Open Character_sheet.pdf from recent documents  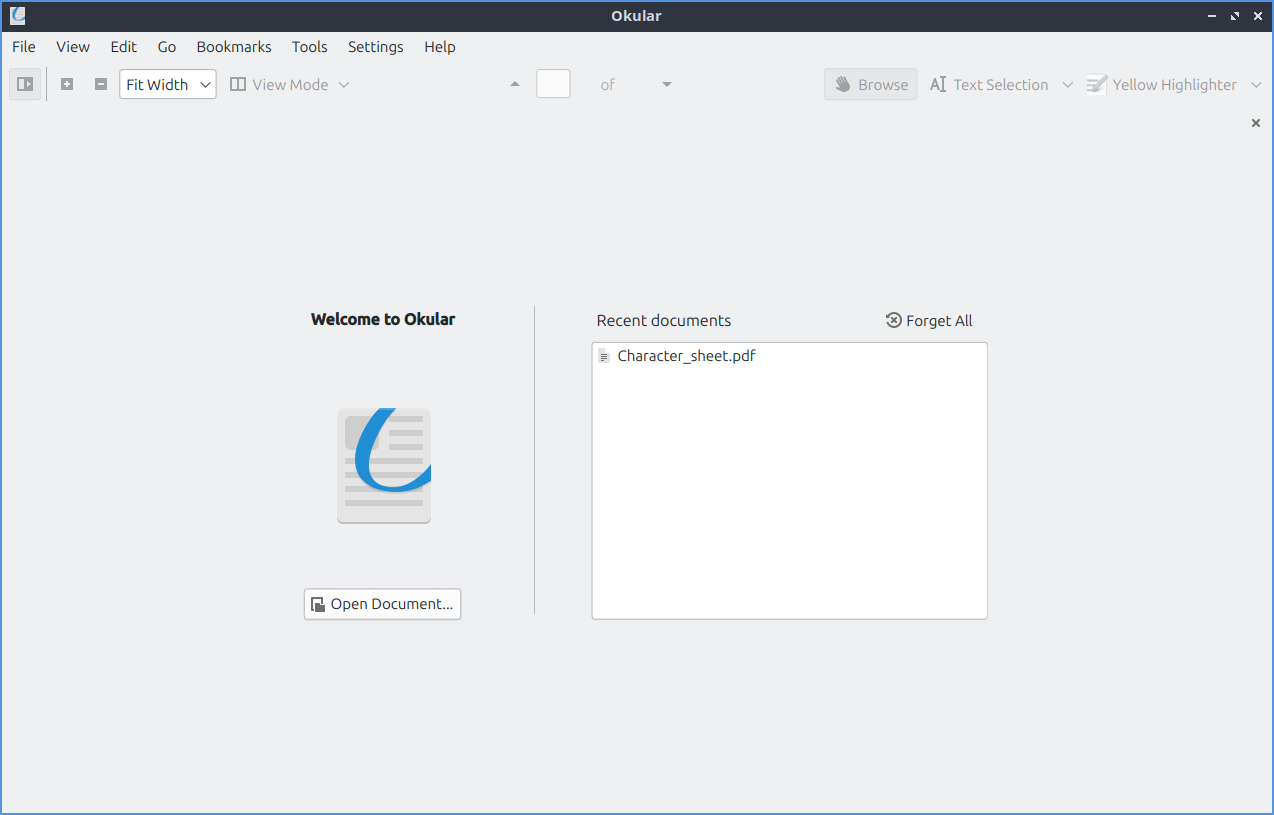click(x=685, y=356)
